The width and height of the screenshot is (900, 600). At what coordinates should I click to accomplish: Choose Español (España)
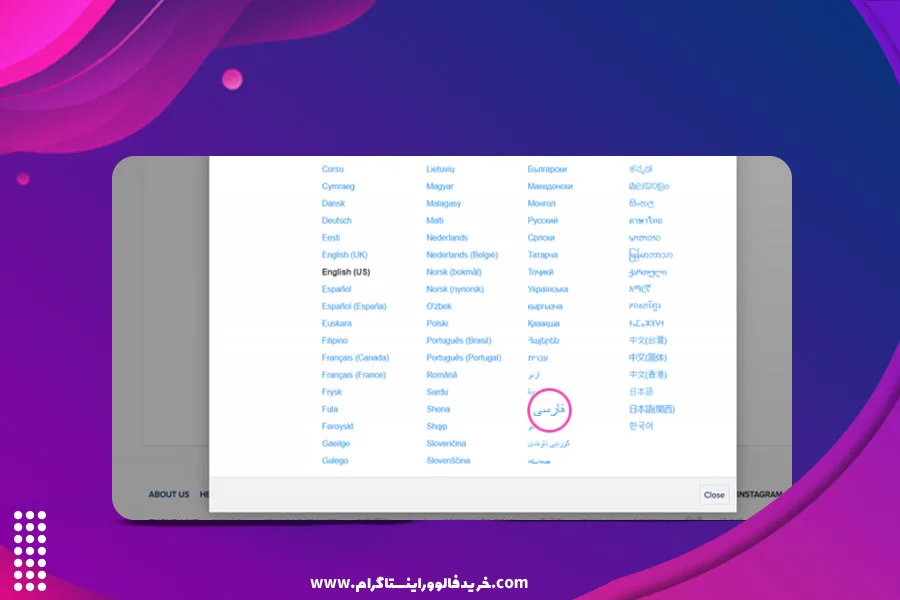coord(354,307)
